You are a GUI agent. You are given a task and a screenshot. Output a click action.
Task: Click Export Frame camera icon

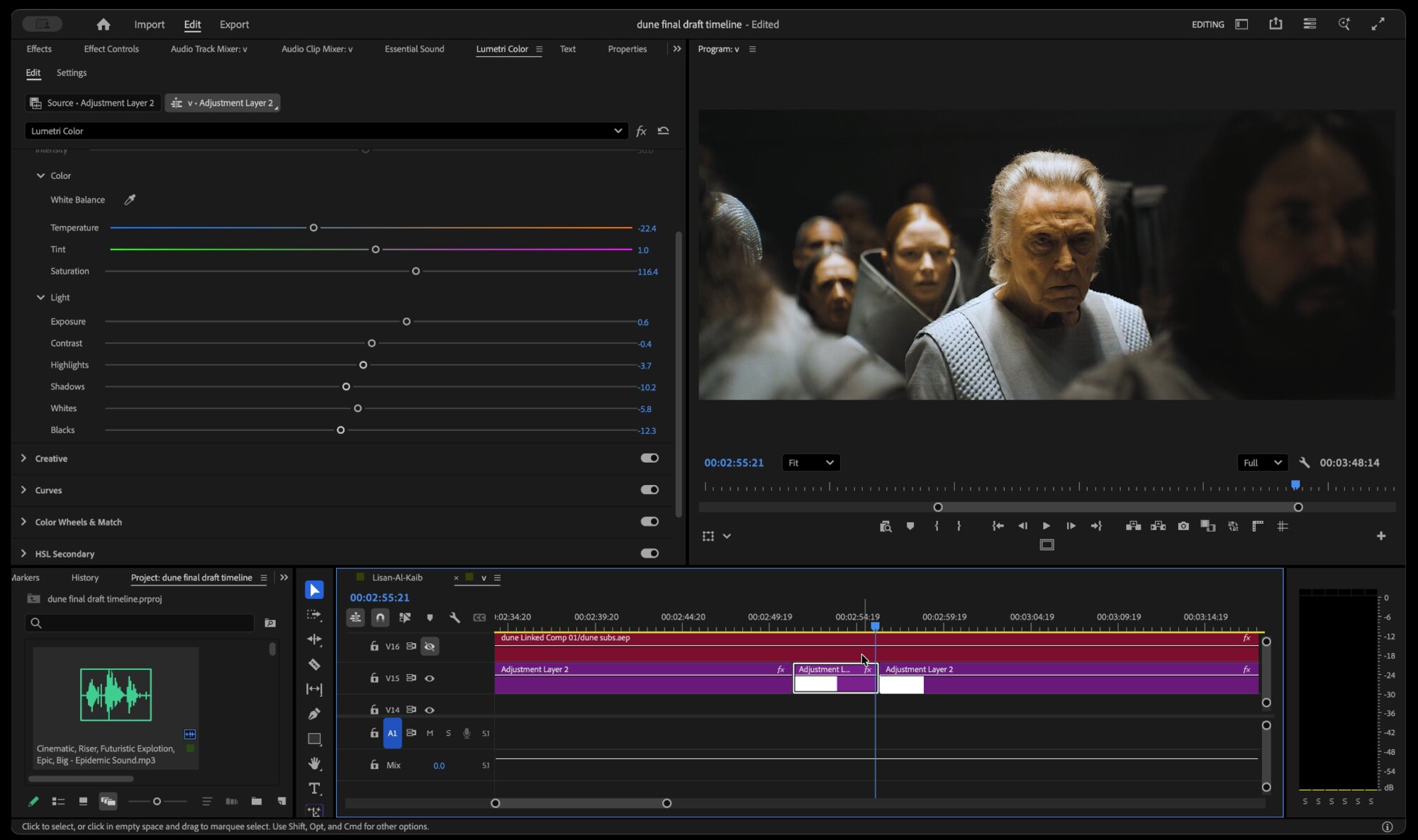tap(1183, 526)
